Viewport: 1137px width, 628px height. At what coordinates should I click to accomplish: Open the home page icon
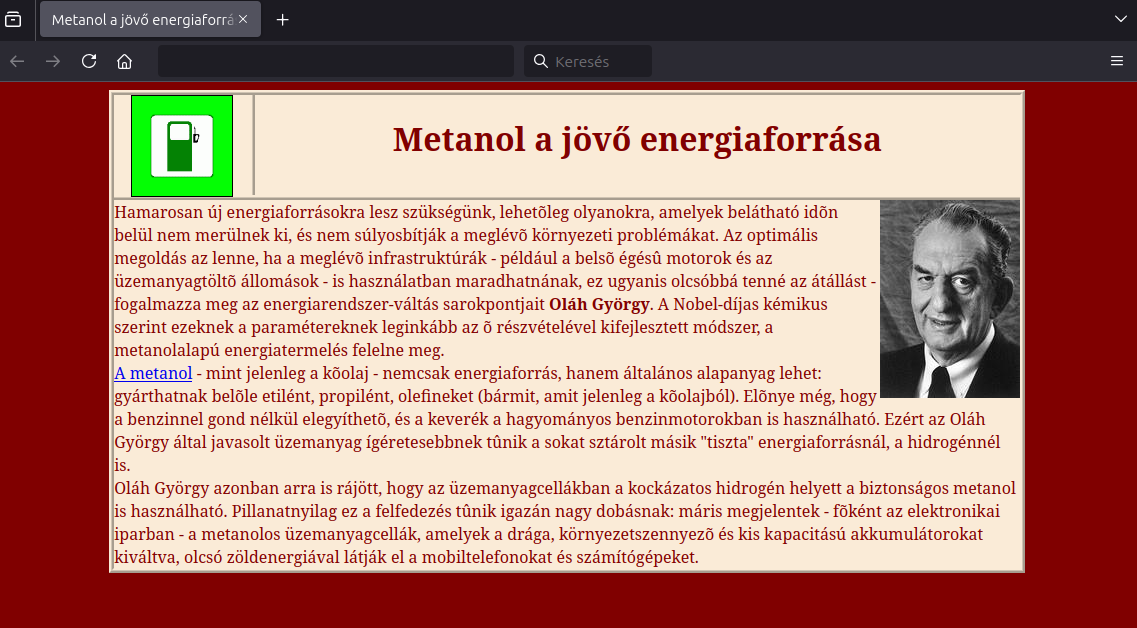(x=125, y=61)
